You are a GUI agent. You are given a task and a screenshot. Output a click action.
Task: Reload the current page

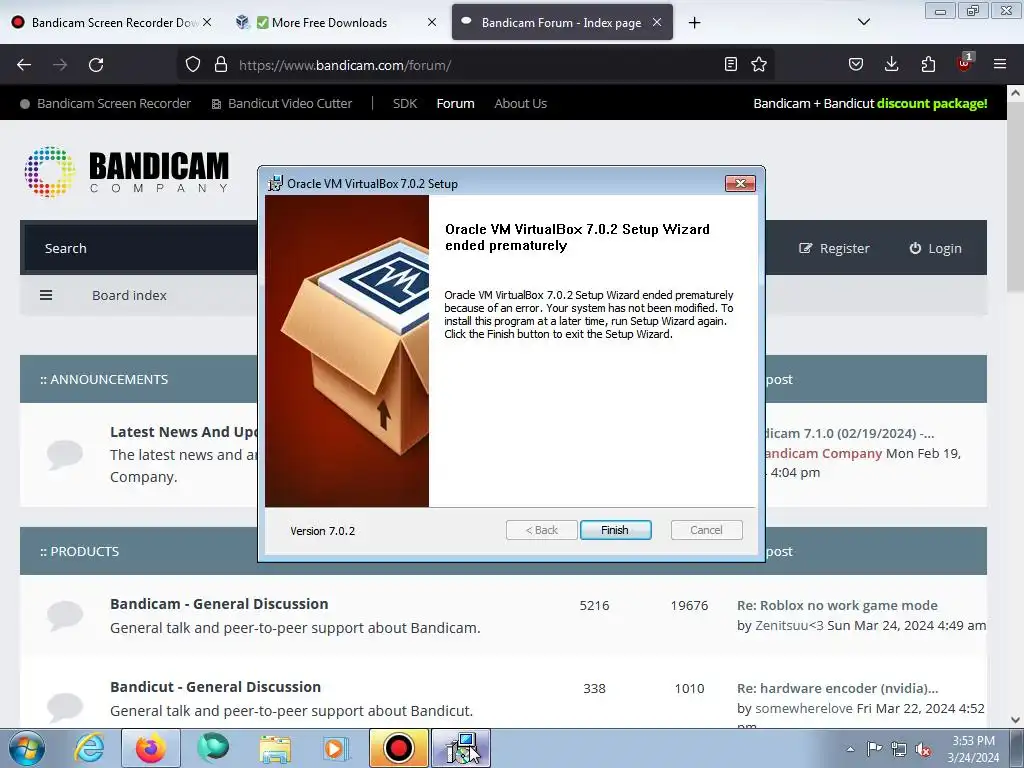[96, 65]
